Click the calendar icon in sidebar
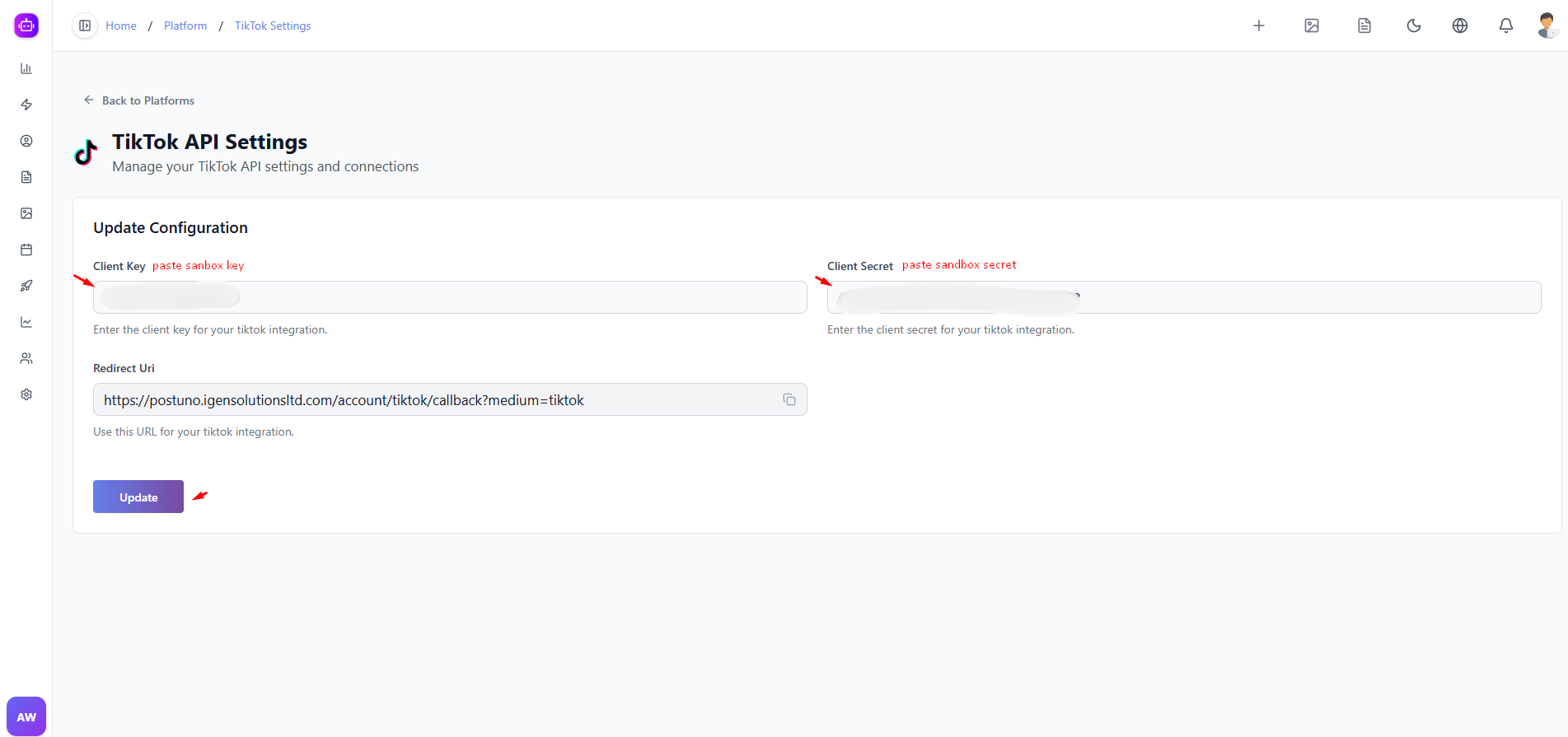 (26, 250)
